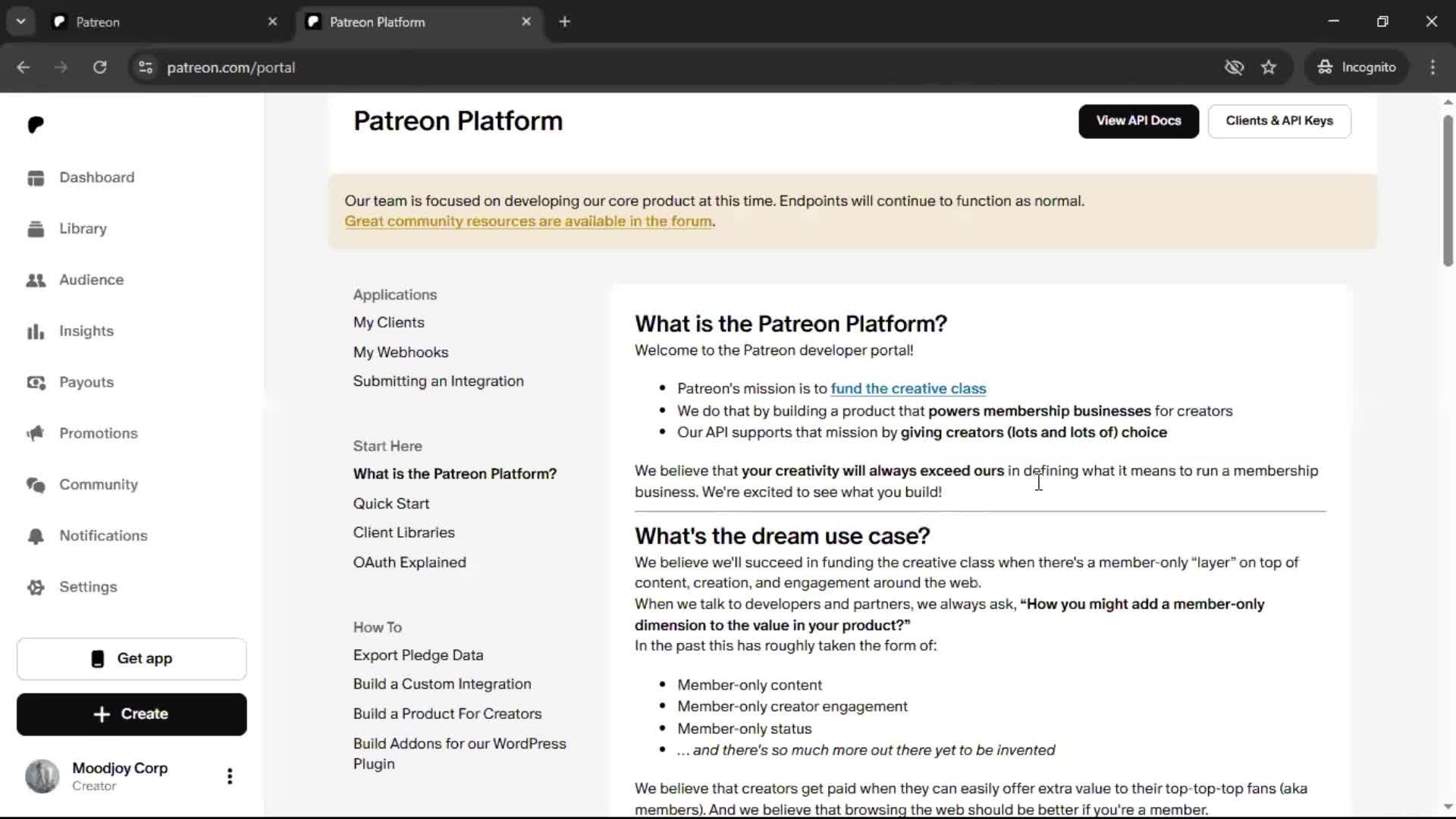The width and height of the screenshot is (1456, 819).
Task: Click the Notifications bell icon
Action: click(x=36, y=535)
